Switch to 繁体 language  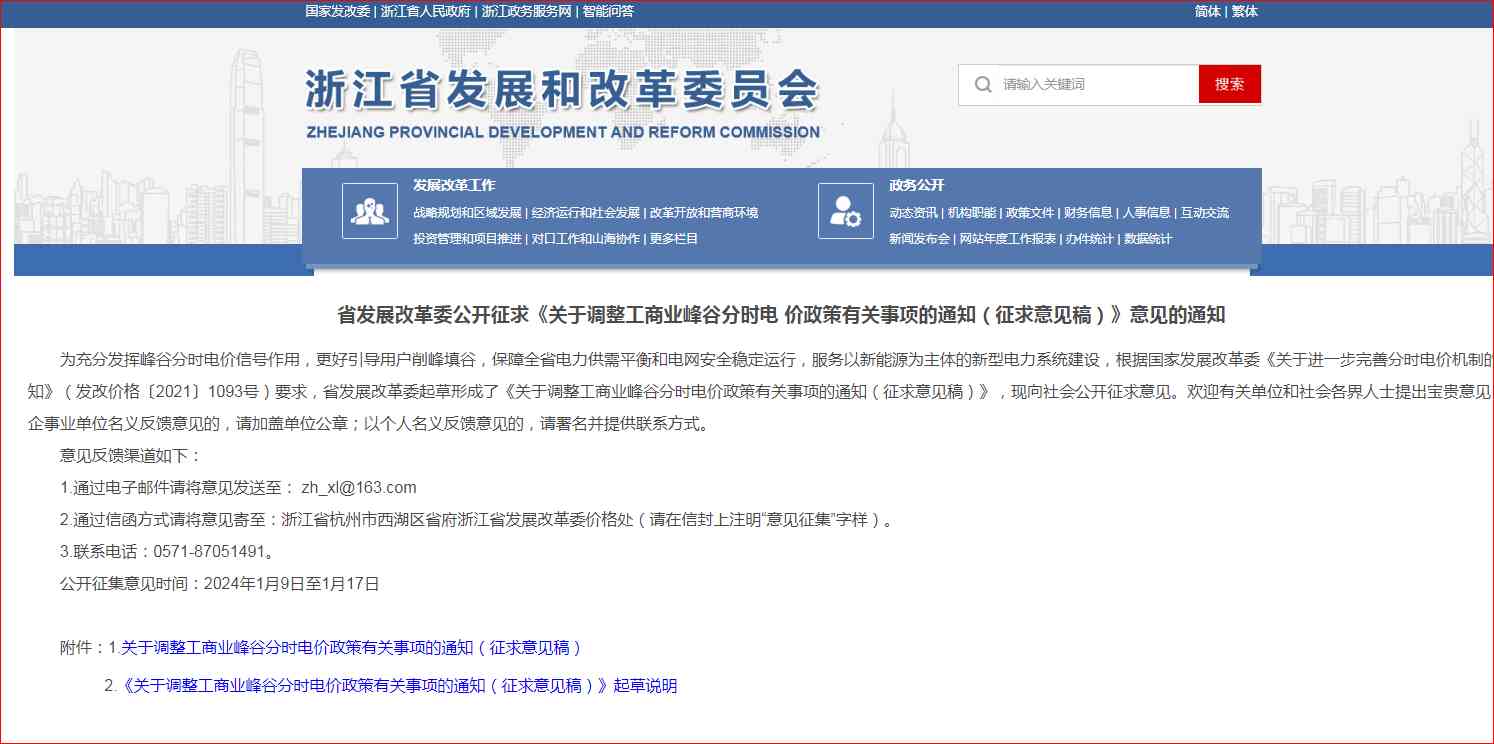(1245, 12)
